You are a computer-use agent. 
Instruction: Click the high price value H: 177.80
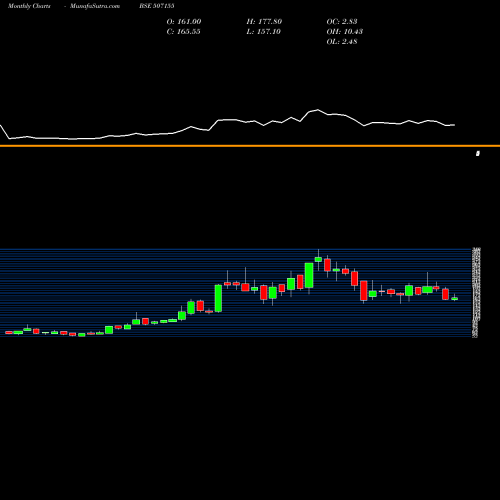(264, 22)
